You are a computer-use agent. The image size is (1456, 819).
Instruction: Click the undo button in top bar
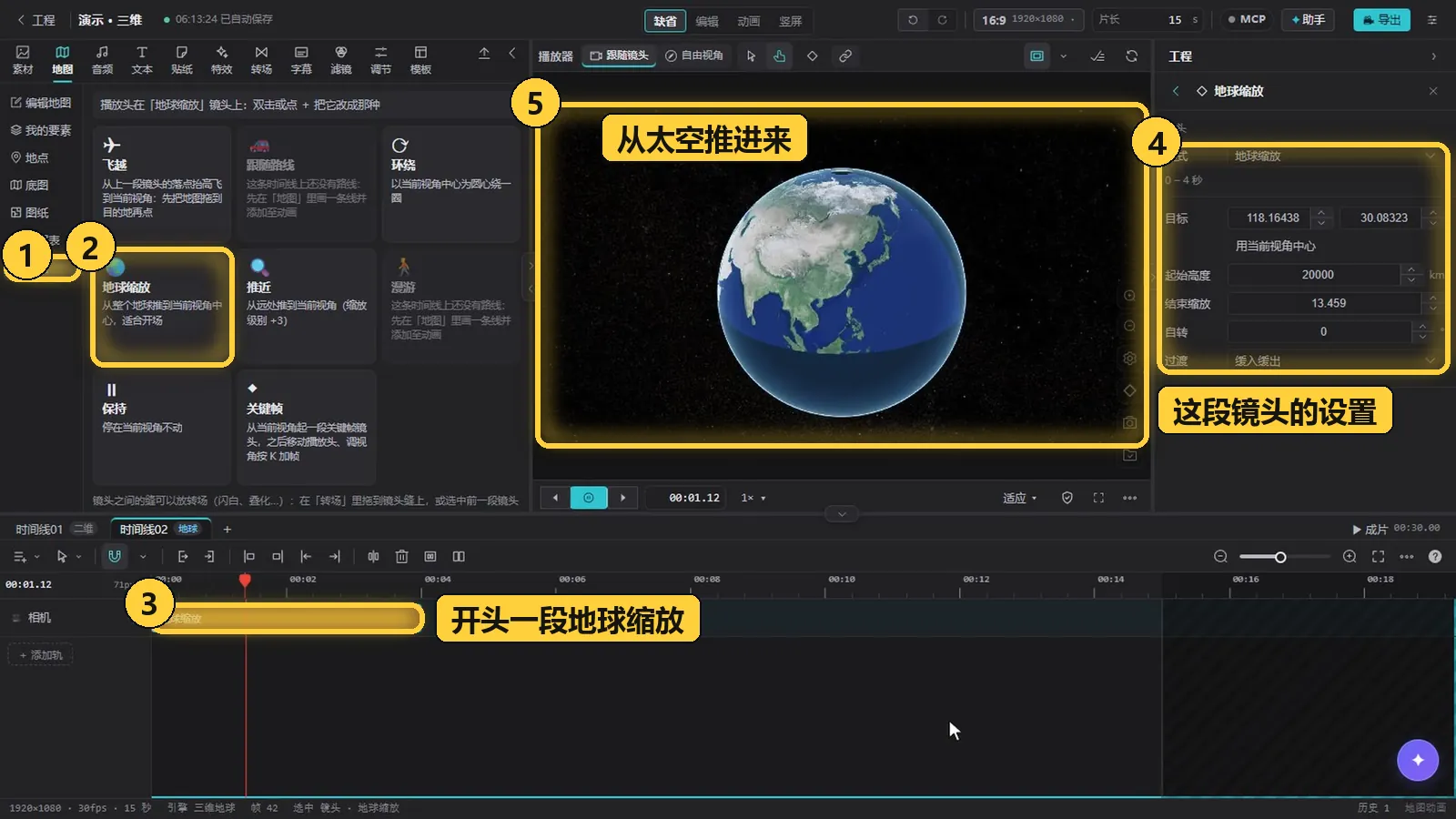913,20
